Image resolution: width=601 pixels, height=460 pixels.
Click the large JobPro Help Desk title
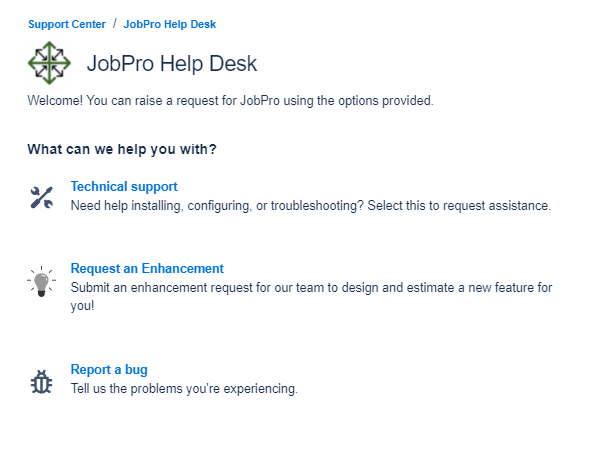pos(172,64)
